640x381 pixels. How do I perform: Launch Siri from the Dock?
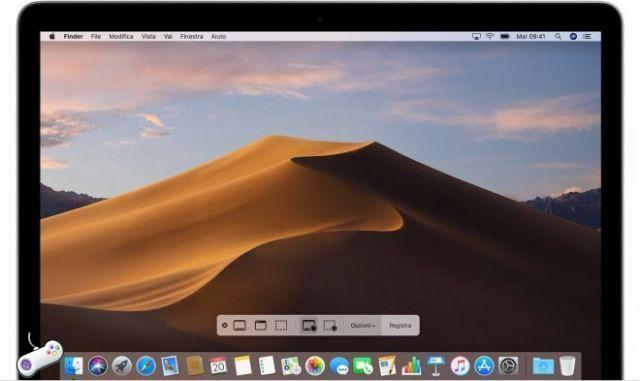point(98,366)
